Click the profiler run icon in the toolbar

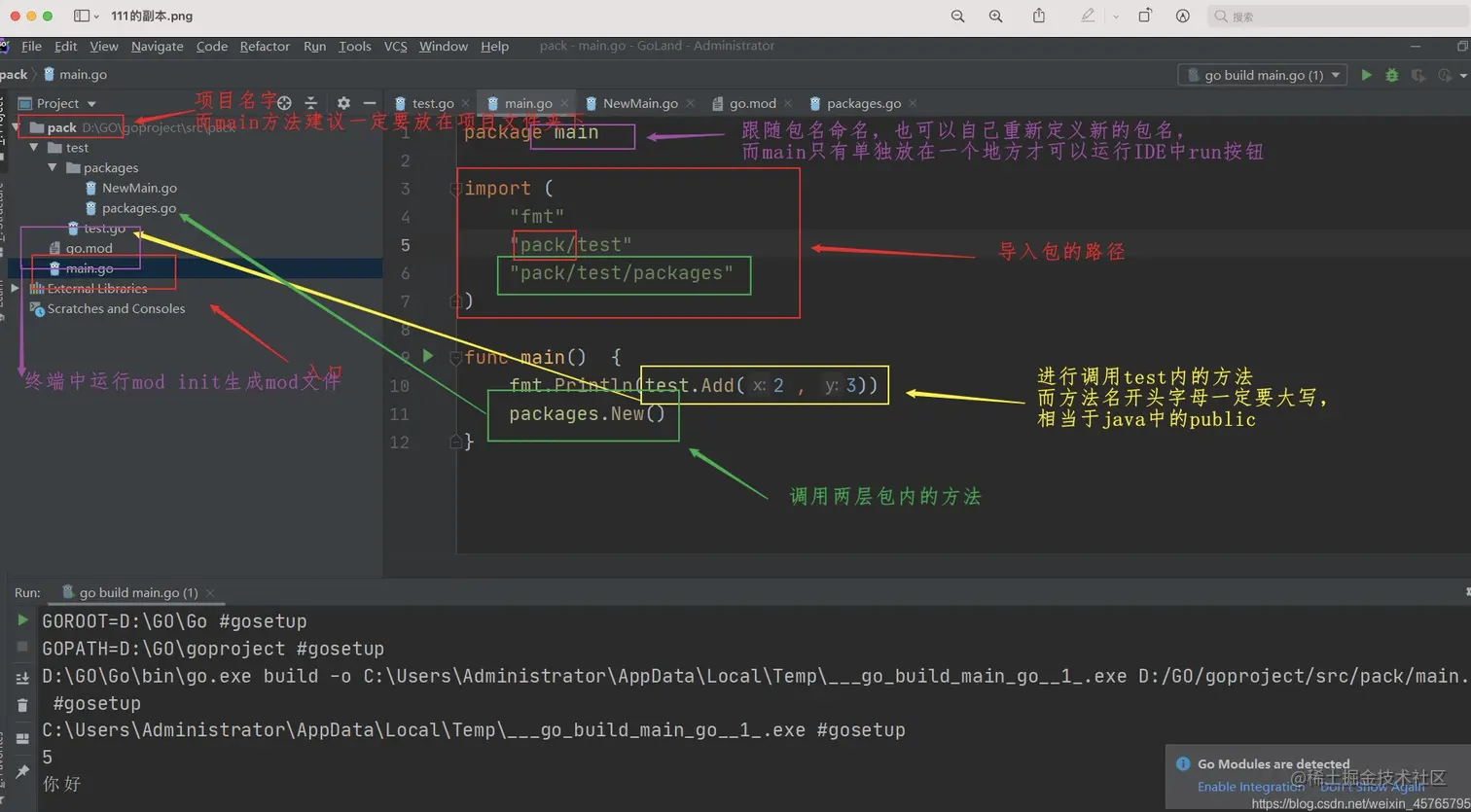[1444, 75]
